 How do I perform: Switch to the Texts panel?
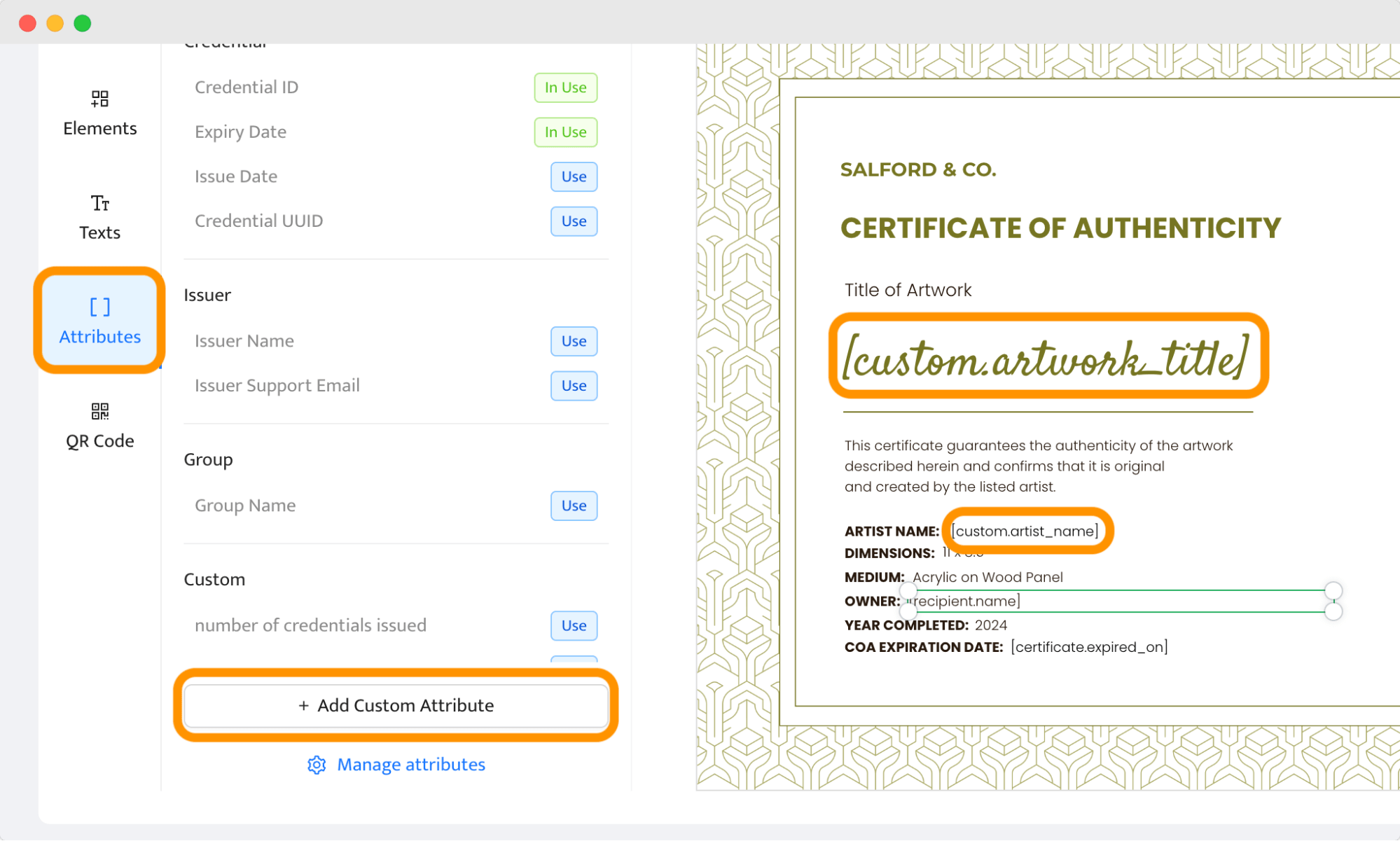pyautogui.click(x=99, y=216)
